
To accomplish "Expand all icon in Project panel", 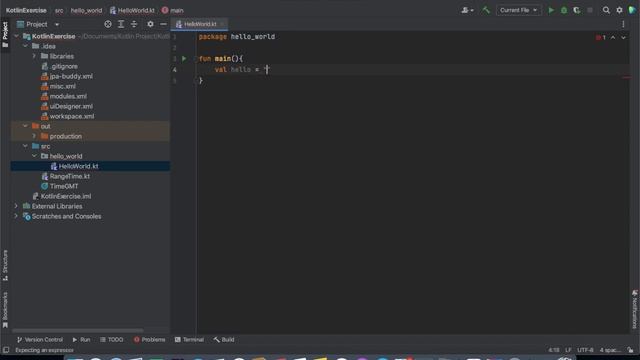I will [121, 24].
